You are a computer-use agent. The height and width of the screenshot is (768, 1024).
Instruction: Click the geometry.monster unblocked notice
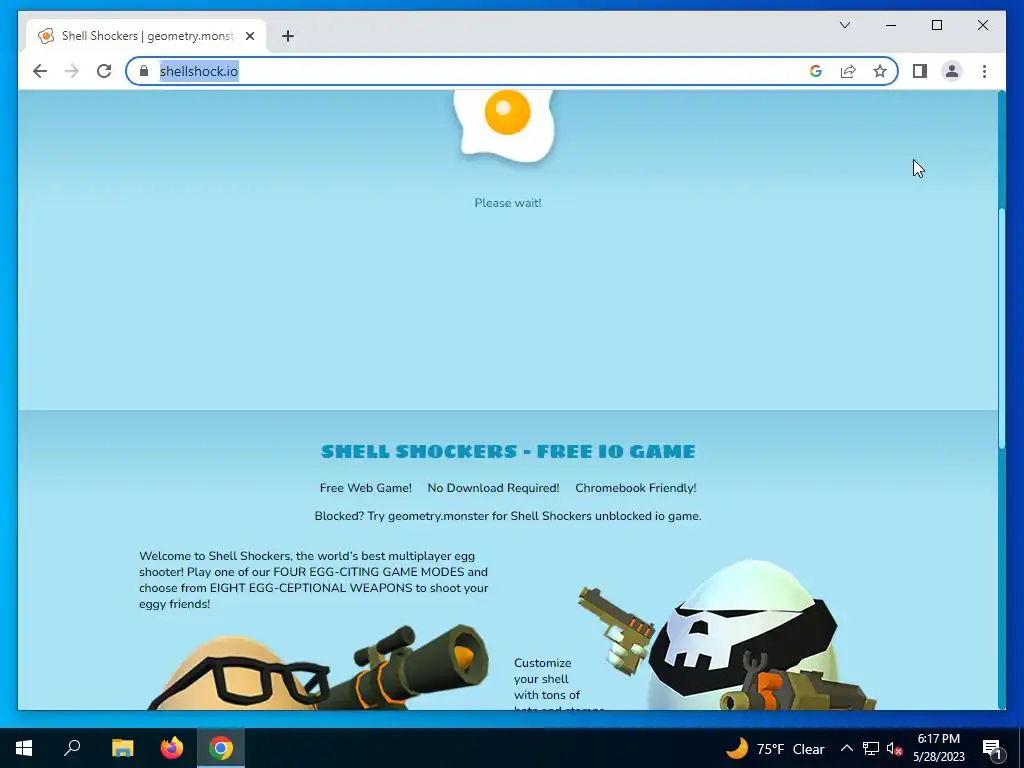pos(508,516)
